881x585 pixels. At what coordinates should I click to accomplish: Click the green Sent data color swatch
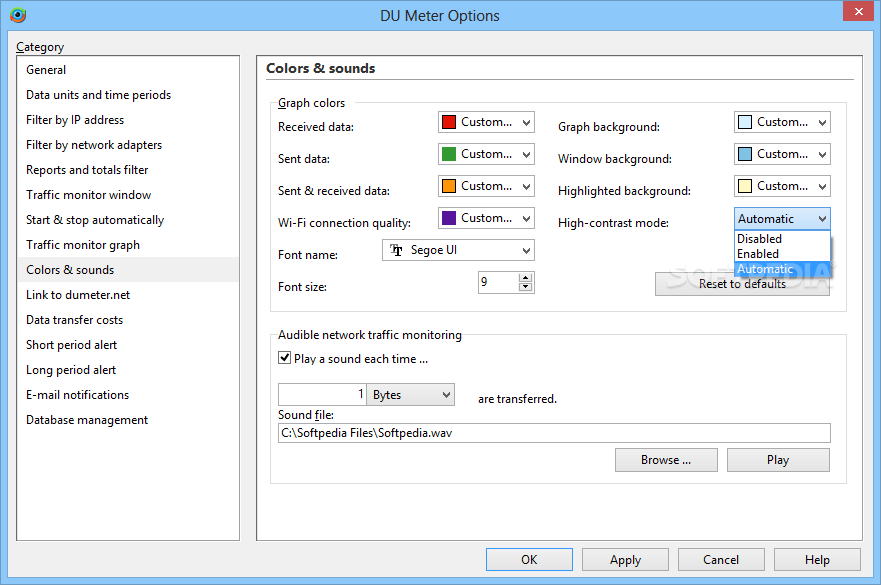coord(449,154)
